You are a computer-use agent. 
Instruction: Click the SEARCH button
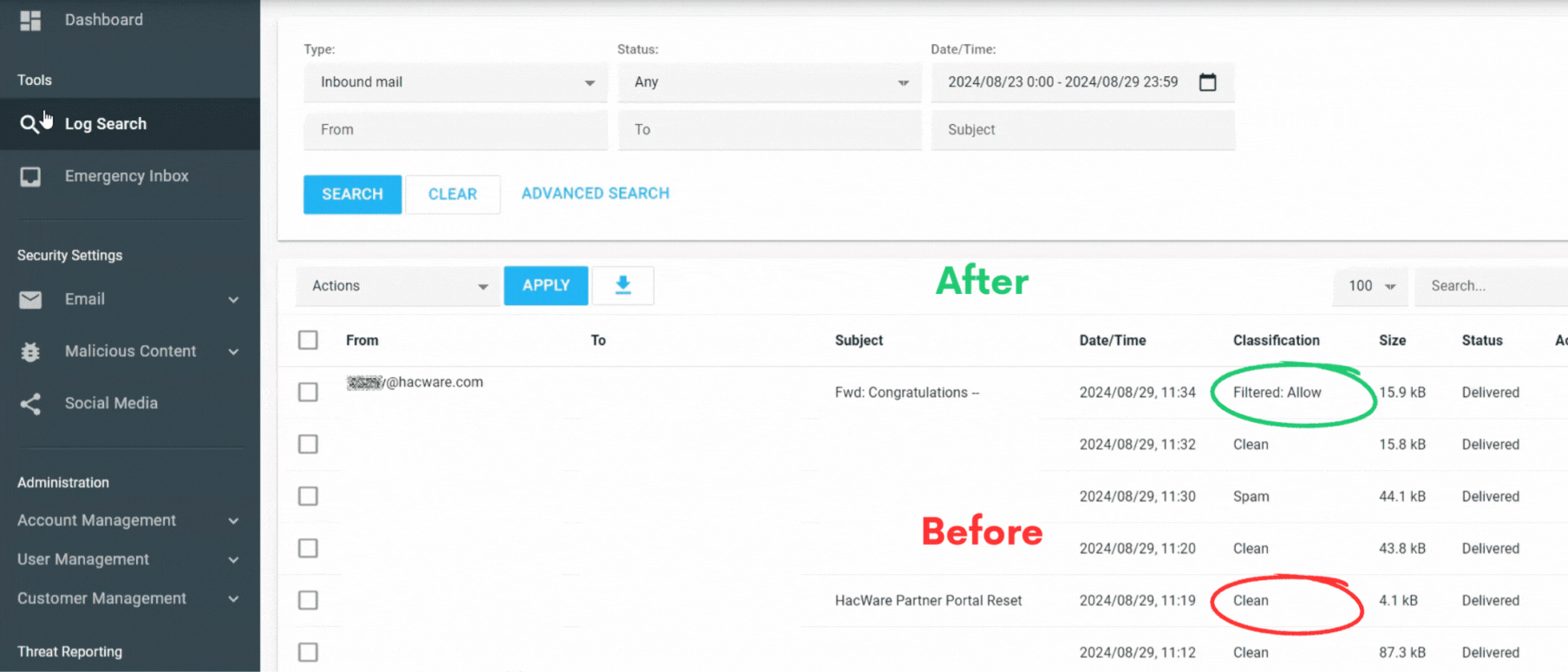click(352, 194)
